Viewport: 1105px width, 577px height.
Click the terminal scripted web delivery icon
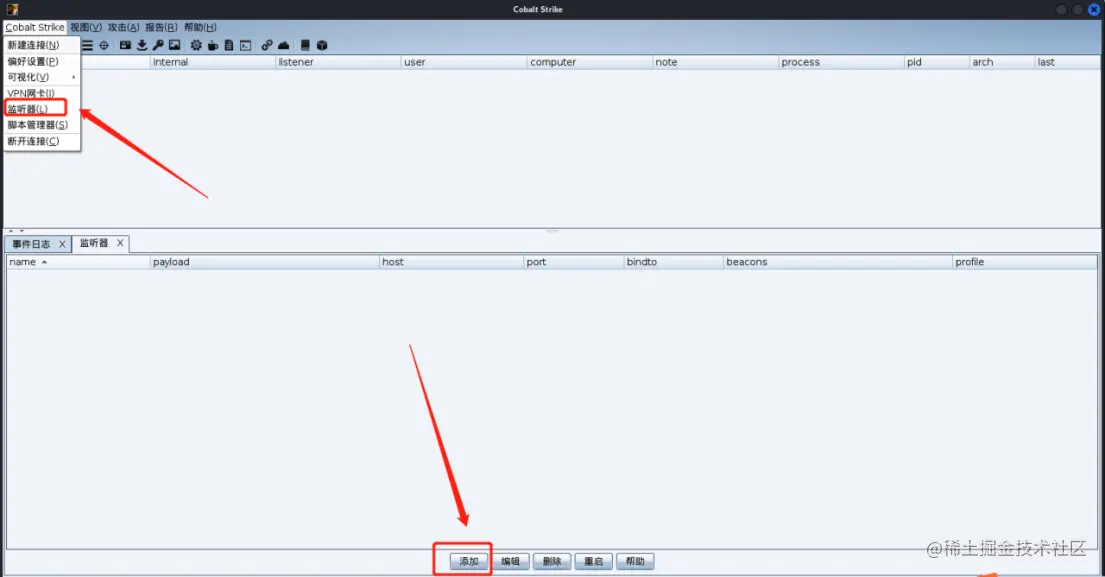click(x=245, y=45)
